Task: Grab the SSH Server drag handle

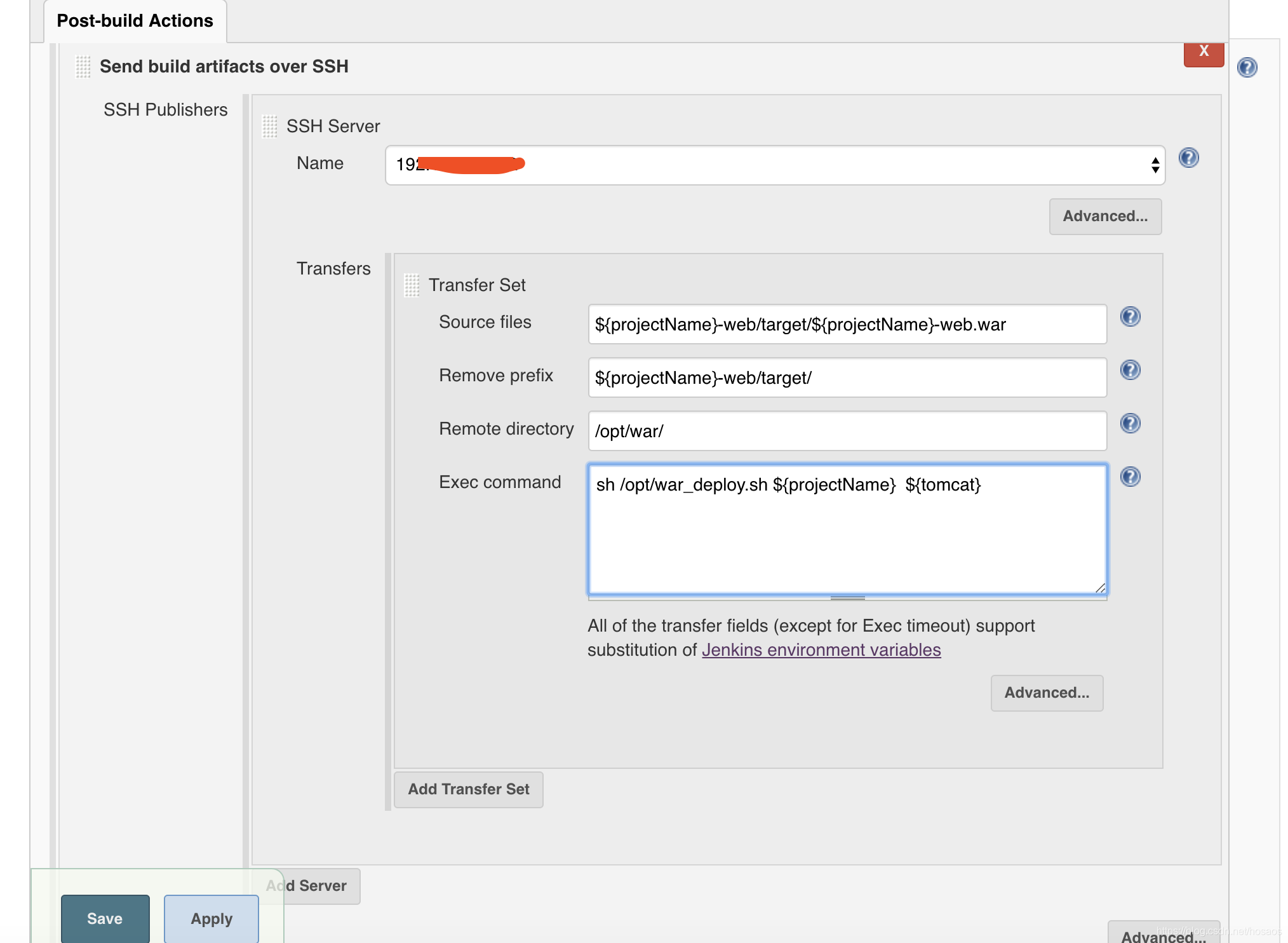Action: pos(269,126)
